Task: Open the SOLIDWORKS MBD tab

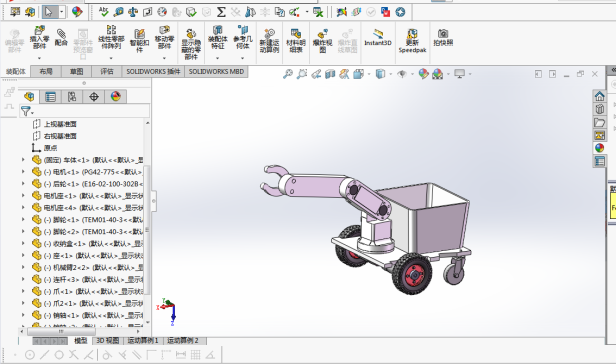Action: (216, 71)
